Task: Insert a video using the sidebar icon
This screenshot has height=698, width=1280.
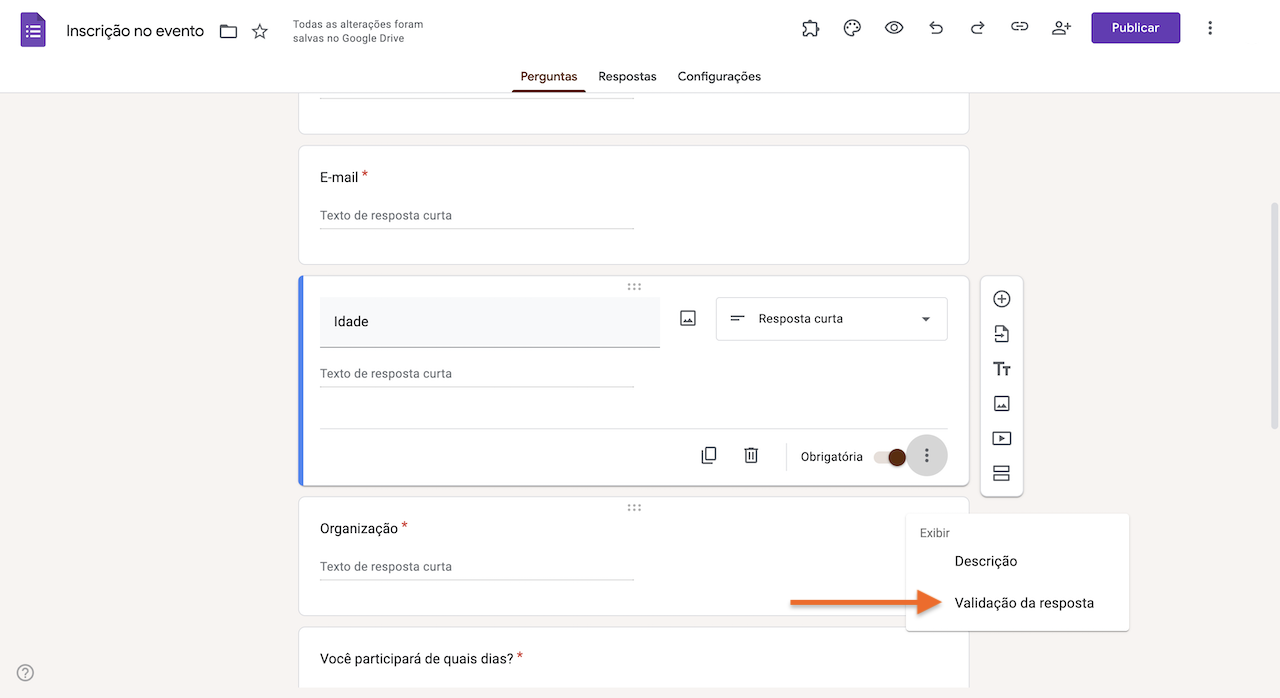Action: coord(1001,438)
